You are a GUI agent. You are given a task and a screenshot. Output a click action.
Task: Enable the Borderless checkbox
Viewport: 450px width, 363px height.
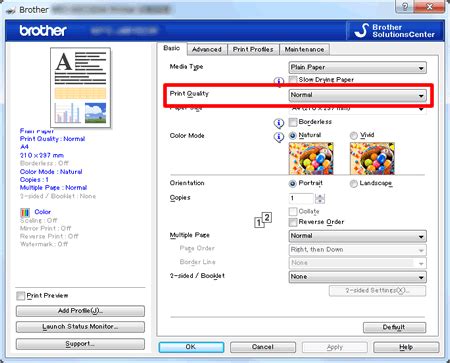click(293, 122)
